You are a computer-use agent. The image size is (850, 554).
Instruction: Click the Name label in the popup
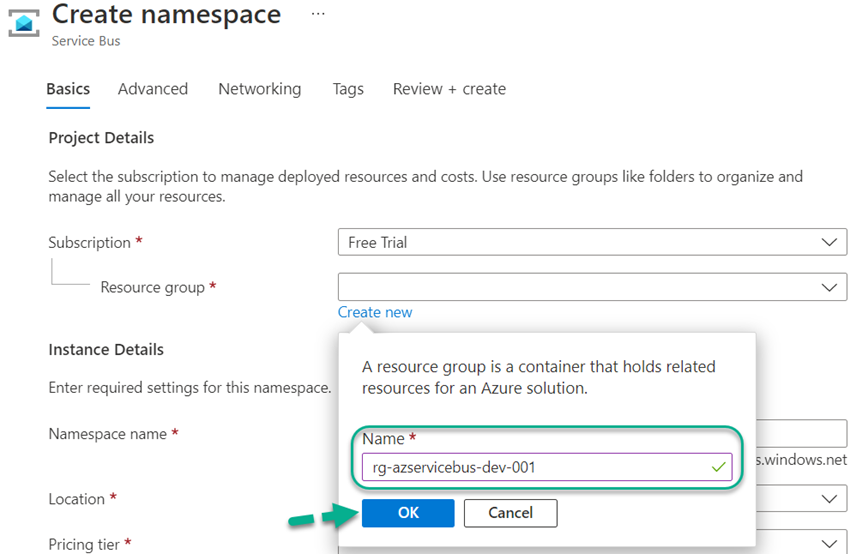[383, 439]
